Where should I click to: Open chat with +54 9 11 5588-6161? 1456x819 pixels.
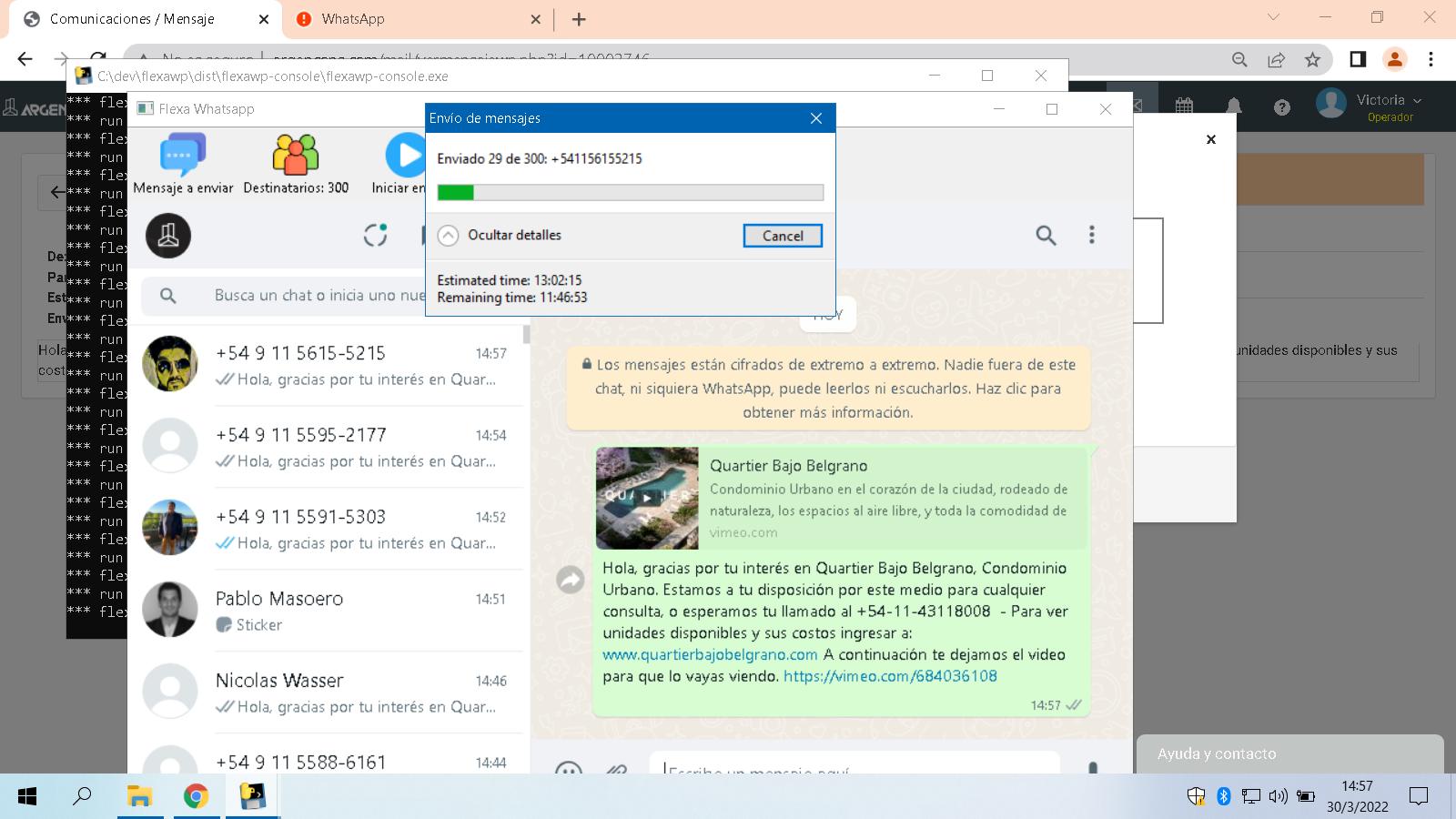coord(328,755)
